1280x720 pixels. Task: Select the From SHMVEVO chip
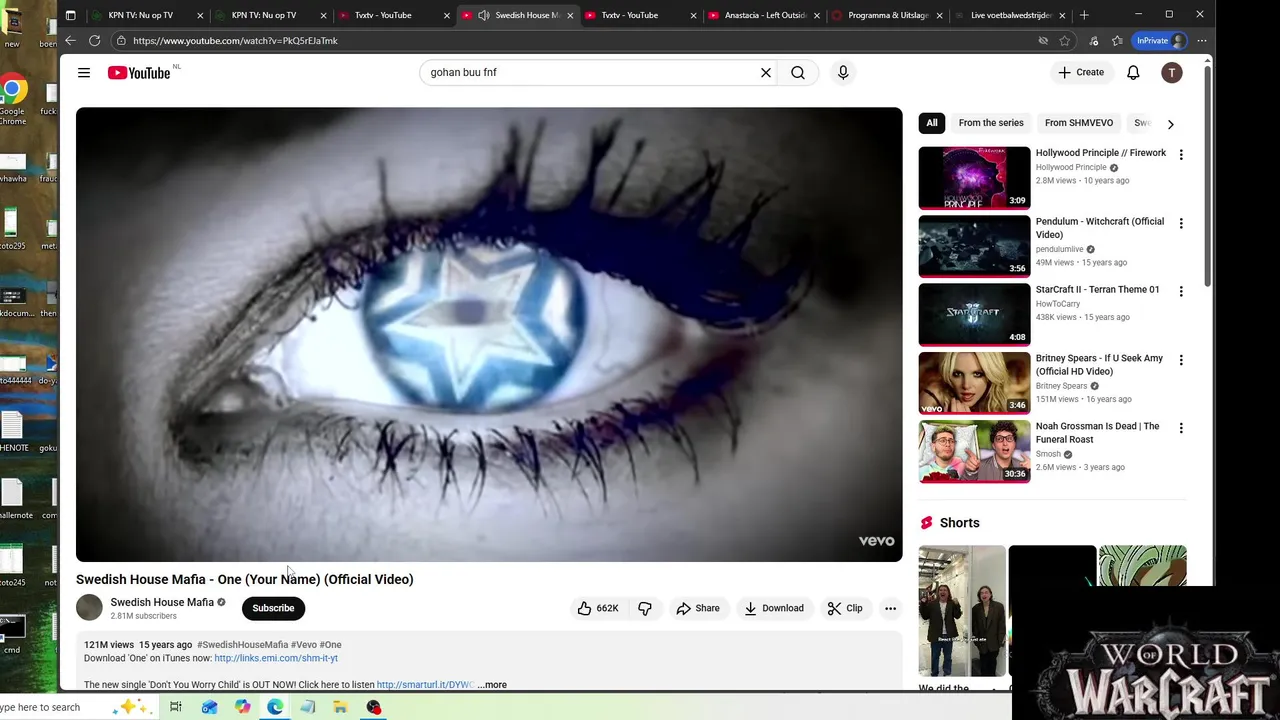point(1079,122)
